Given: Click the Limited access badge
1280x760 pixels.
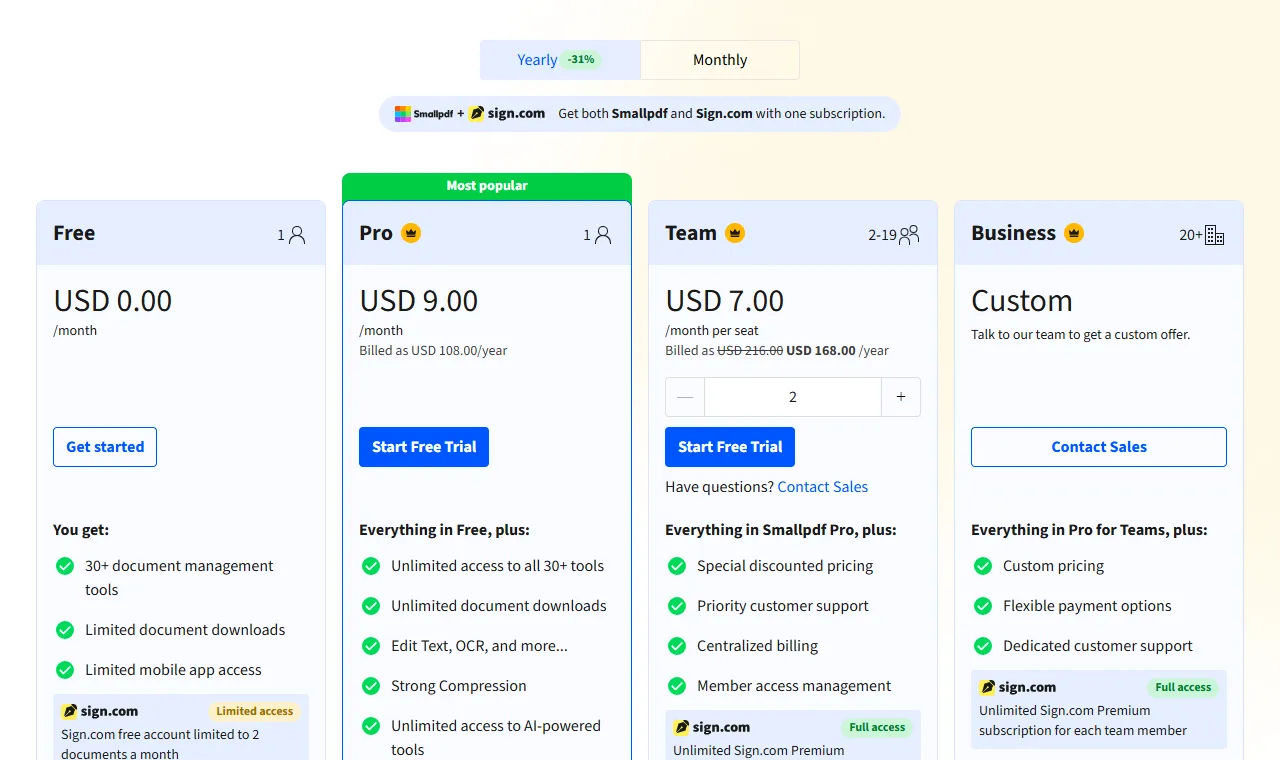Looking at the screenshot, I should [x=255, y=712].
